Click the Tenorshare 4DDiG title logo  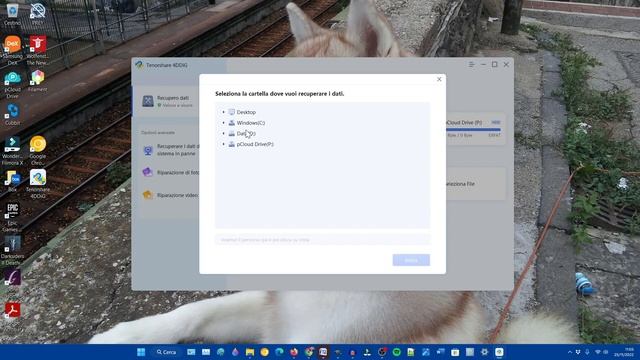[x=139, y=65]
